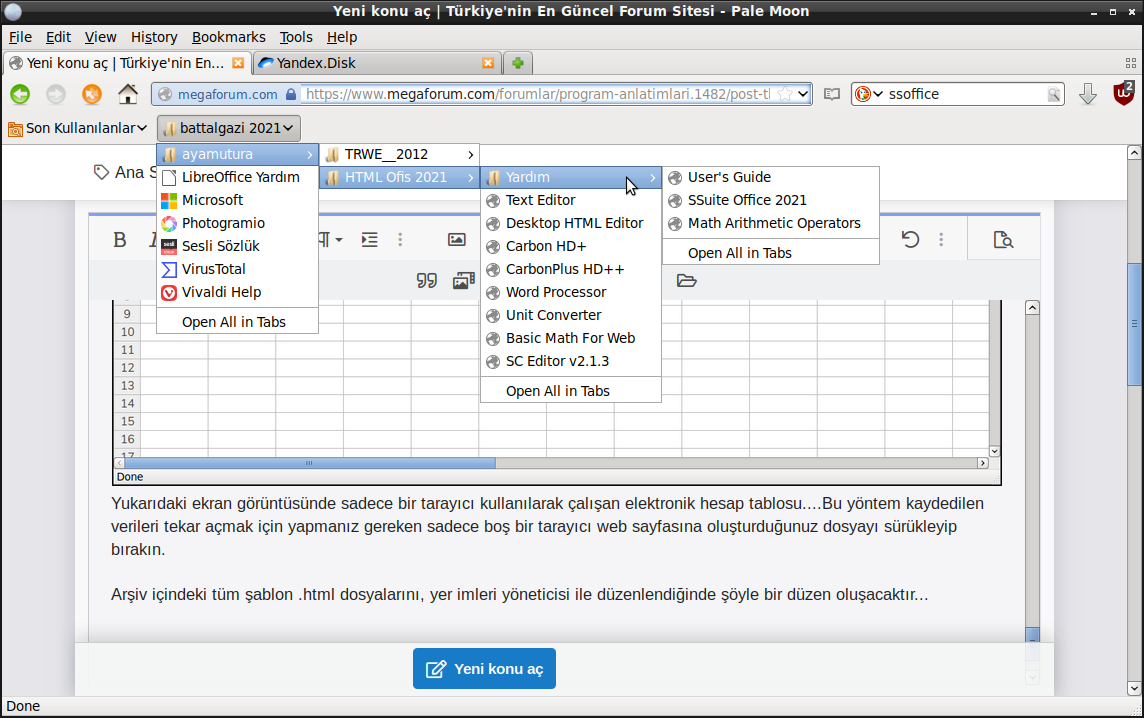Open VirusTotal bookmark
This screenshot has height=718, width=1144.
tap(237, 269)
